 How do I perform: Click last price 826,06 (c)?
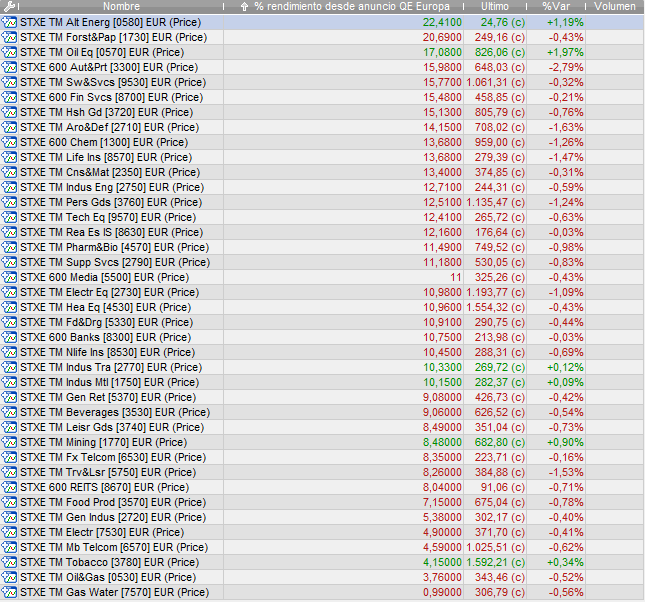pos(500,53)
